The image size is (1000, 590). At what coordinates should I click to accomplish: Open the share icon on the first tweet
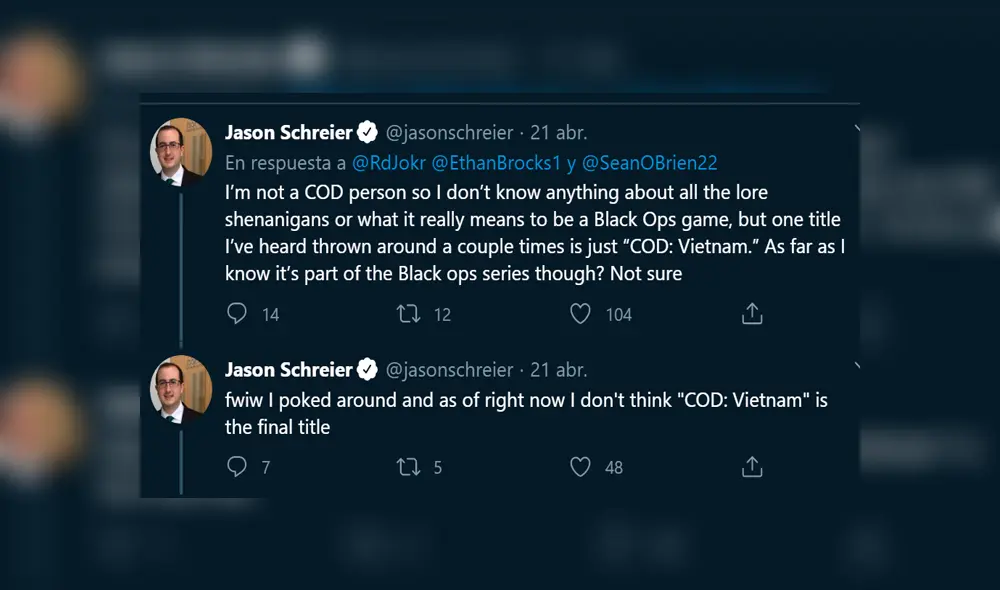pos(751,314)
